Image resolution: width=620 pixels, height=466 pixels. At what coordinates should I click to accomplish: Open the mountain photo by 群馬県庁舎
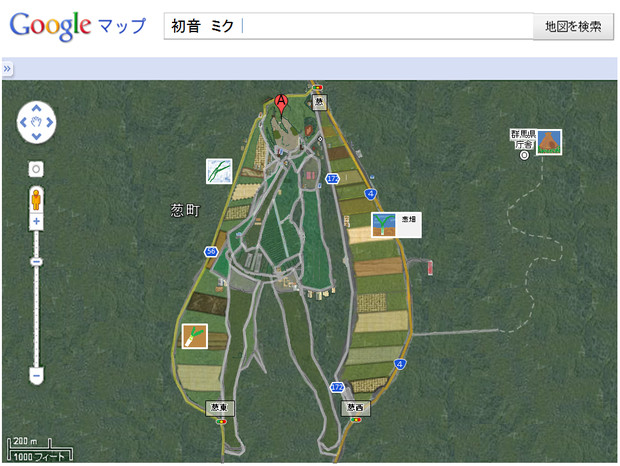(549, 142)
